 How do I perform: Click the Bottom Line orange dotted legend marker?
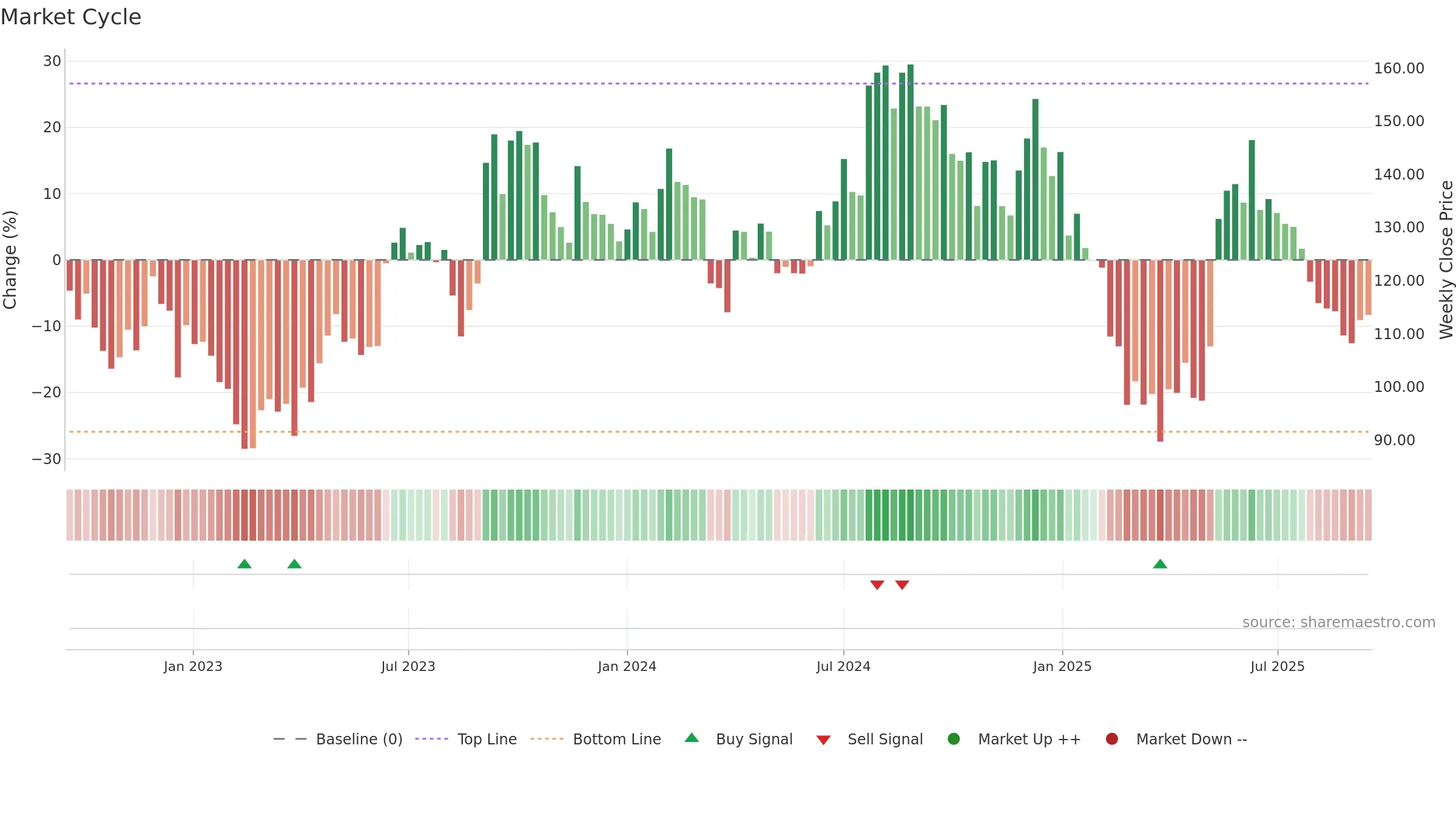(x=547, y=739)
